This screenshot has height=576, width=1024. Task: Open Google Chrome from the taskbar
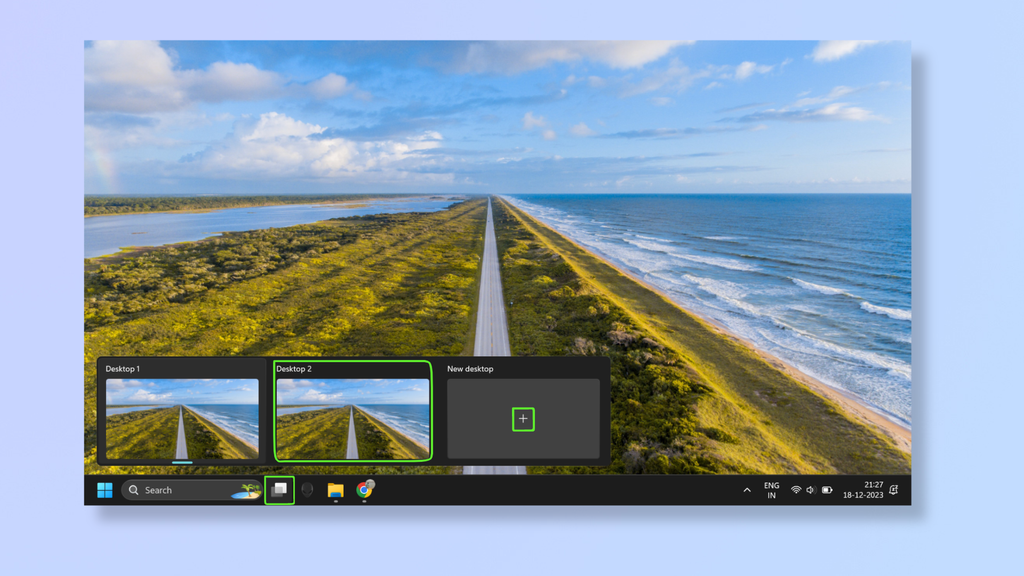pos(364,490)
